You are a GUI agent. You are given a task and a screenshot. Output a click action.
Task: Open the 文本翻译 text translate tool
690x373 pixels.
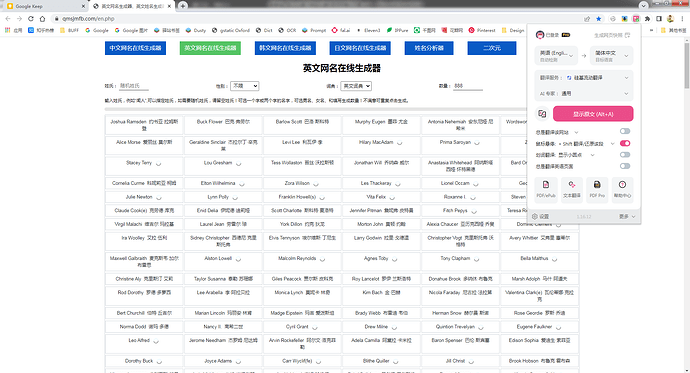pyautogui.click(x=572, y=190)
